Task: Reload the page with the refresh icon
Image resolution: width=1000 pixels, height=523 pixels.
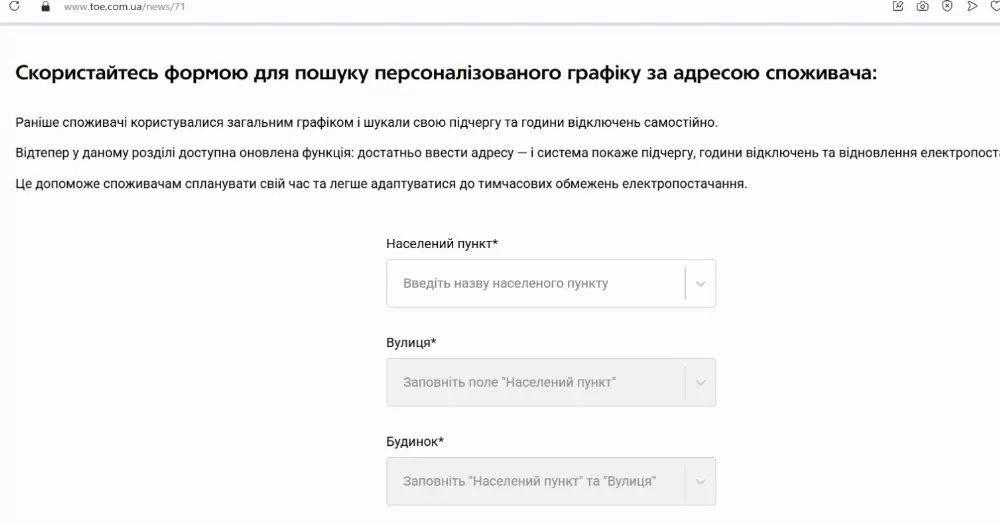Action: click(x=14, y=6)
